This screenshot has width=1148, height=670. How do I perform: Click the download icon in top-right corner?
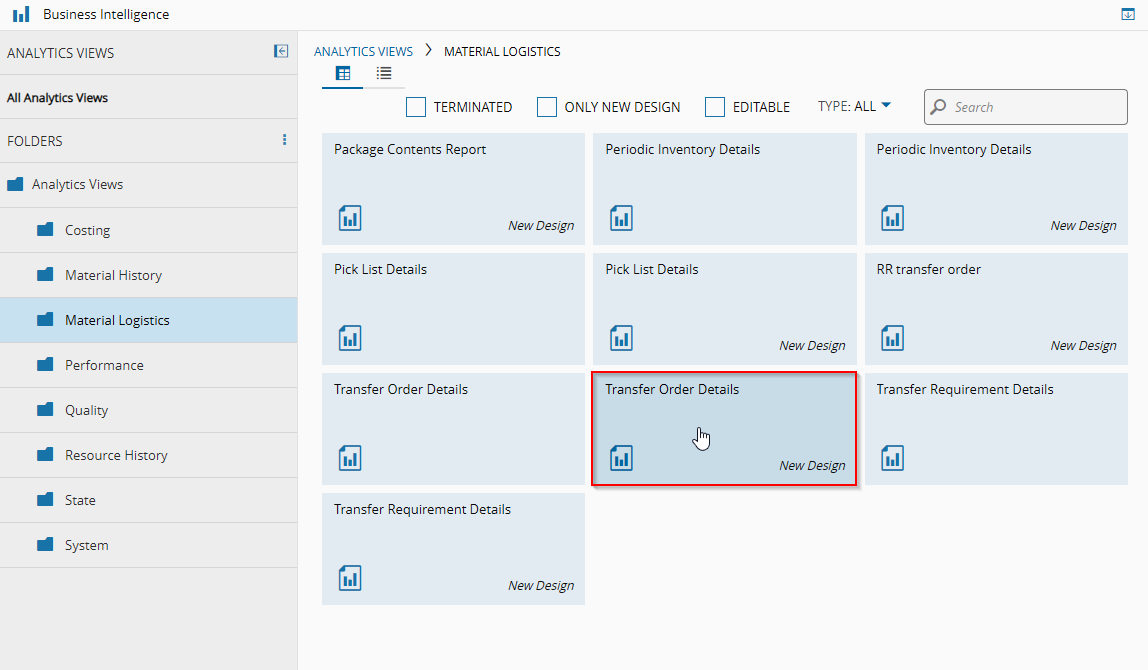(1128, 14)
